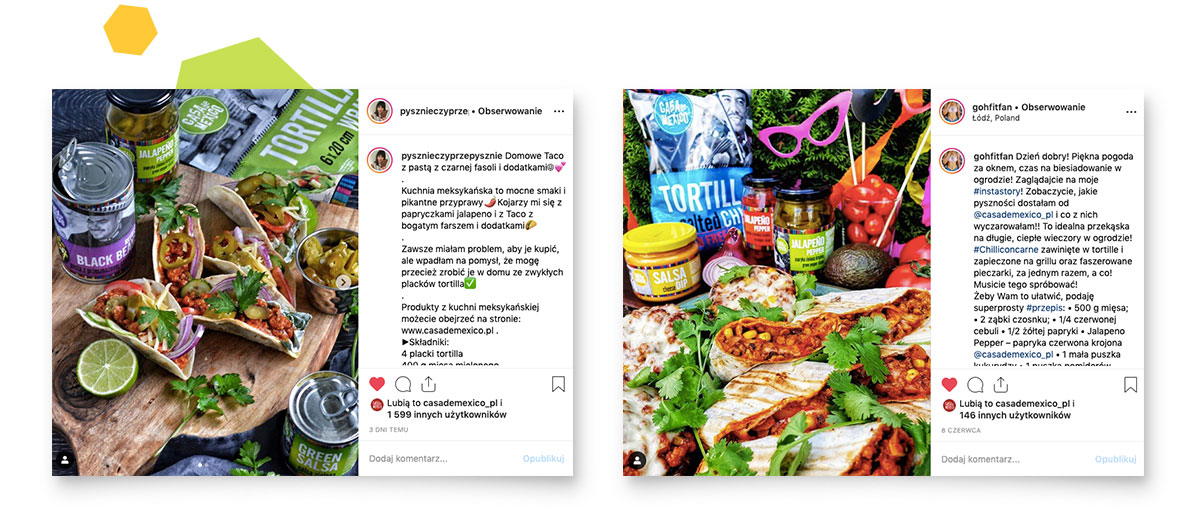This screenshot has width=1198, height=508.
Task: Open three-dot menu on gohfitfan post
Action: coord(1130,112)
